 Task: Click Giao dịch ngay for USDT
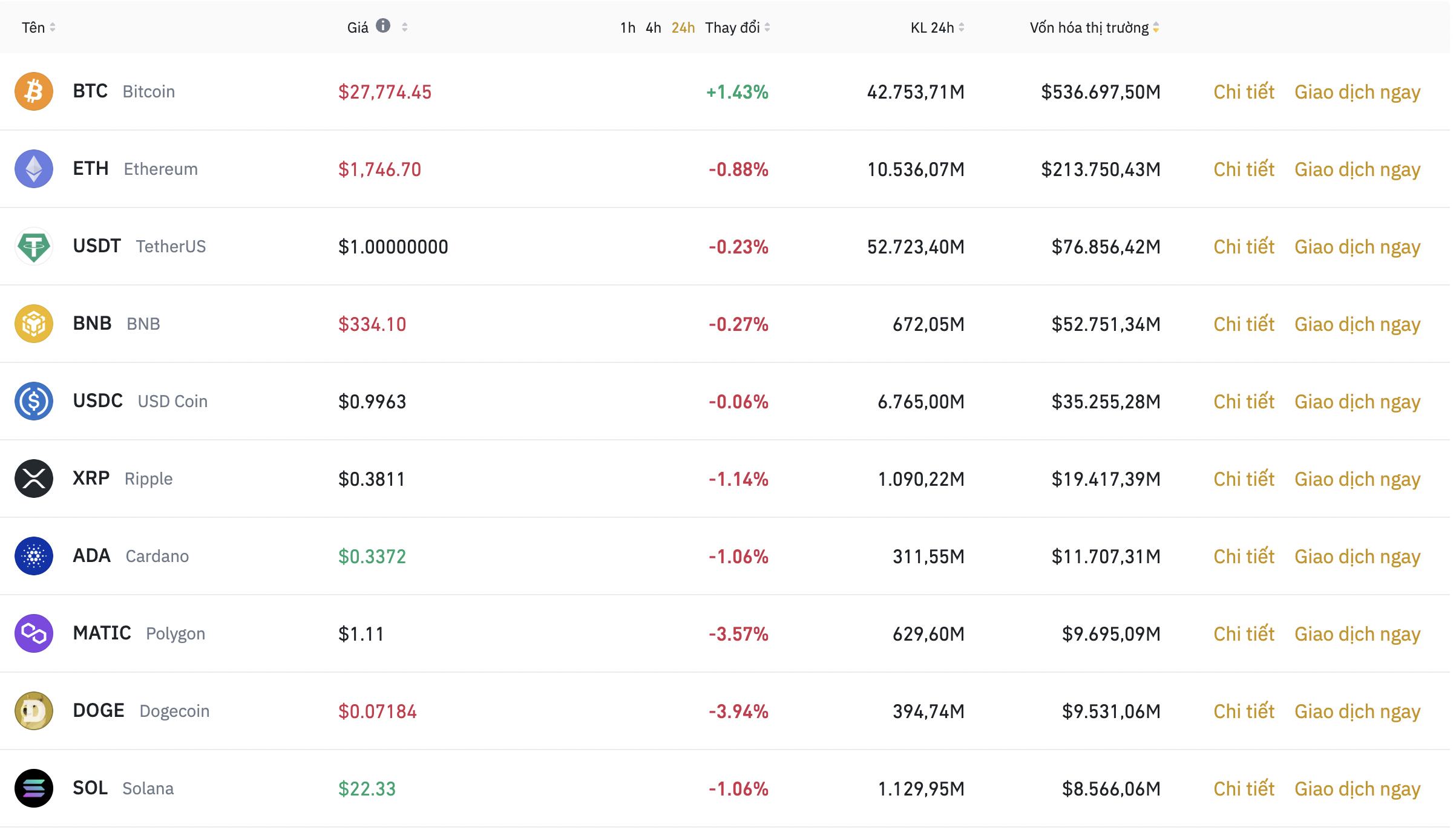point(1357,247)
